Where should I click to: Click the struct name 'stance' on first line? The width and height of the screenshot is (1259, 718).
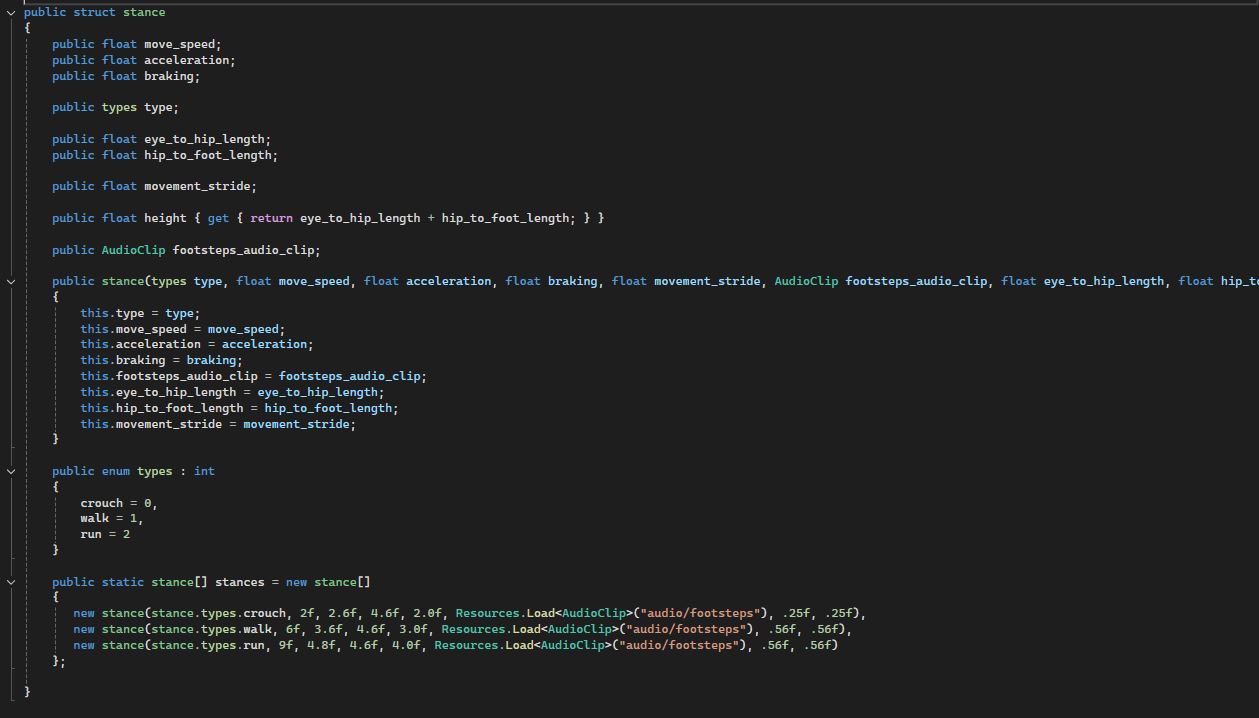144,12
